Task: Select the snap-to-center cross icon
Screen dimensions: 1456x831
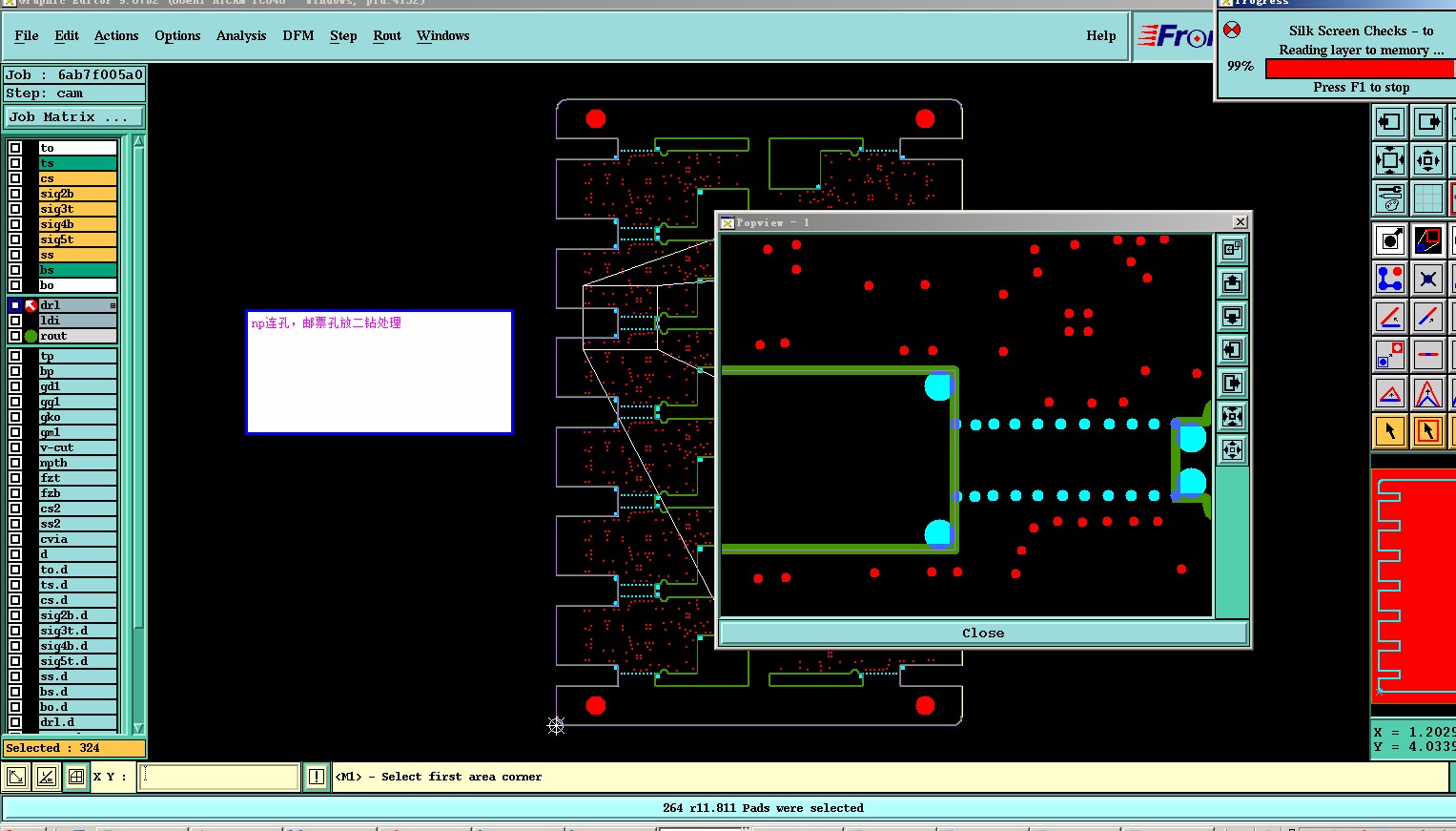Action: 1428,279
